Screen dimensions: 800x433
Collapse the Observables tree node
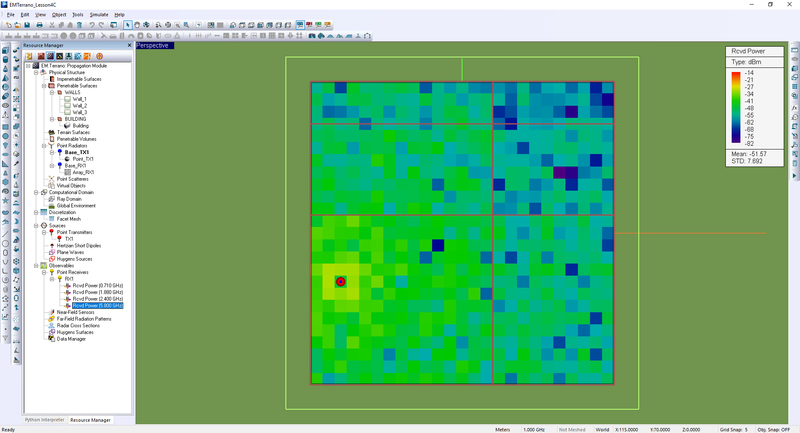pyautogui.click(x=36, y=265)
